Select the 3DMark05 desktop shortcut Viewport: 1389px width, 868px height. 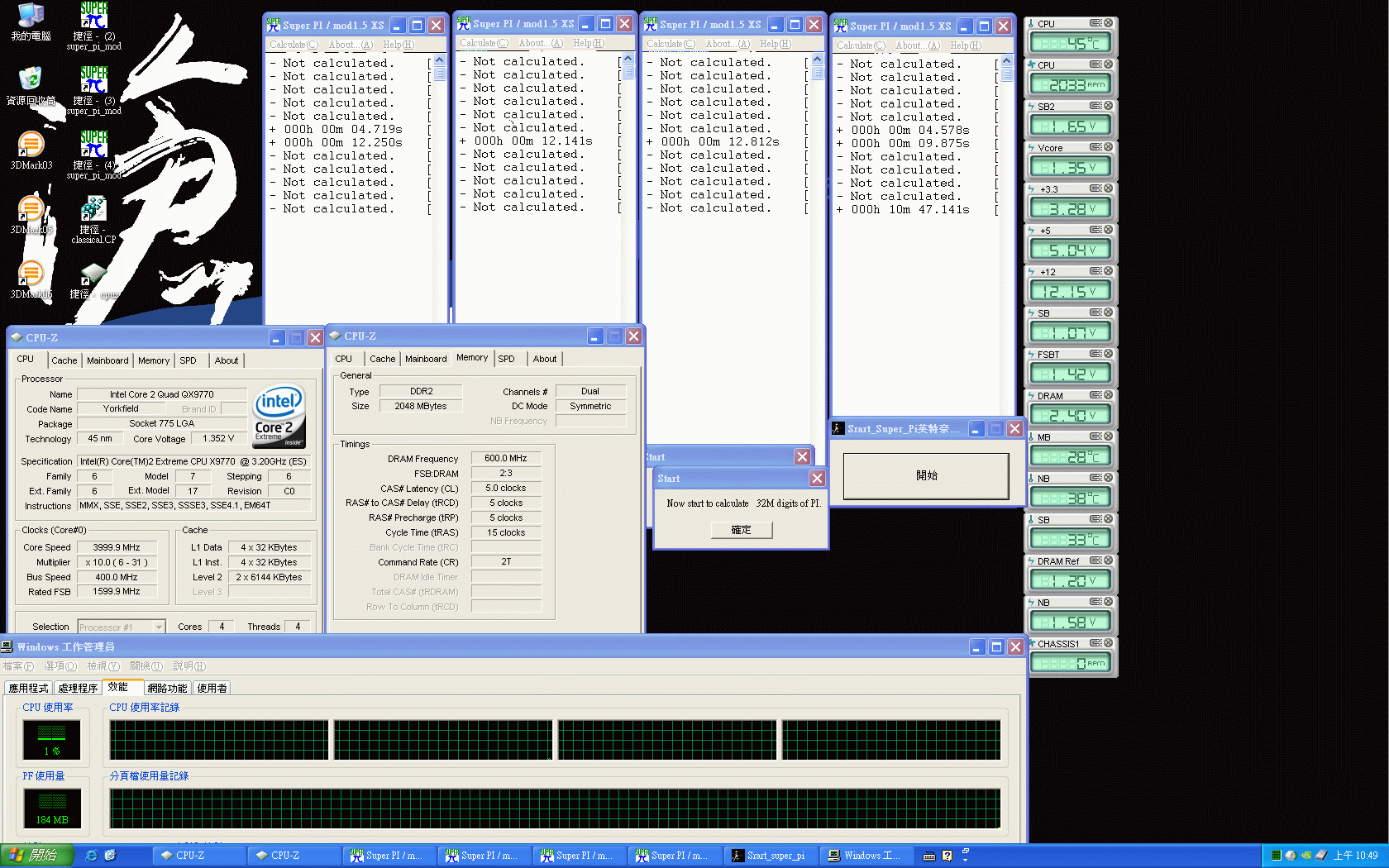31,215
